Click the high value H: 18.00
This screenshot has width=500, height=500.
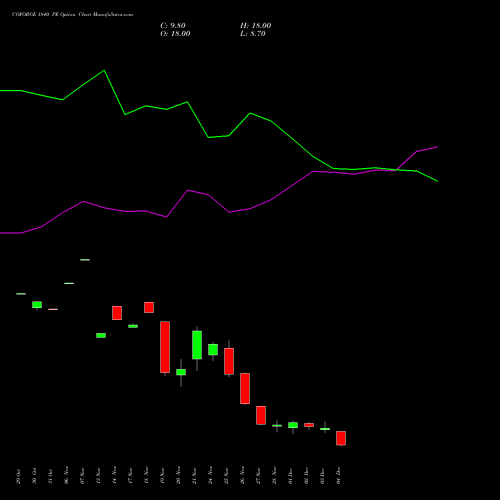(256, 26)
